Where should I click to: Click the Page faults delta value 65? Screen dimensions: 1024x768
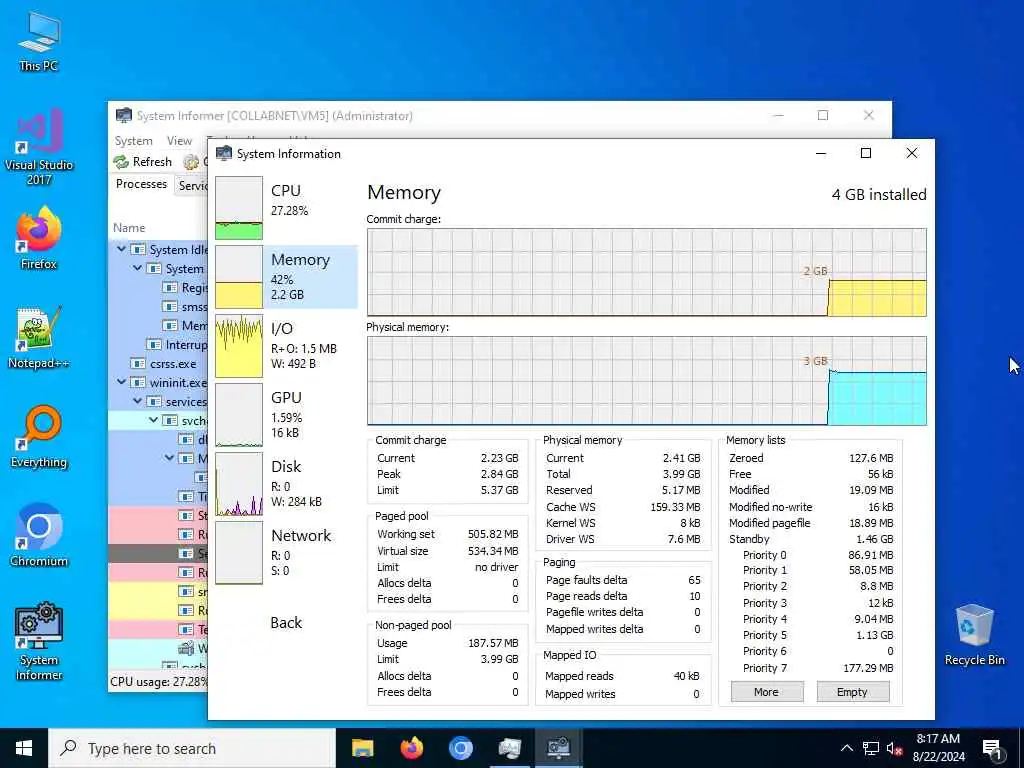click(694, 580)
